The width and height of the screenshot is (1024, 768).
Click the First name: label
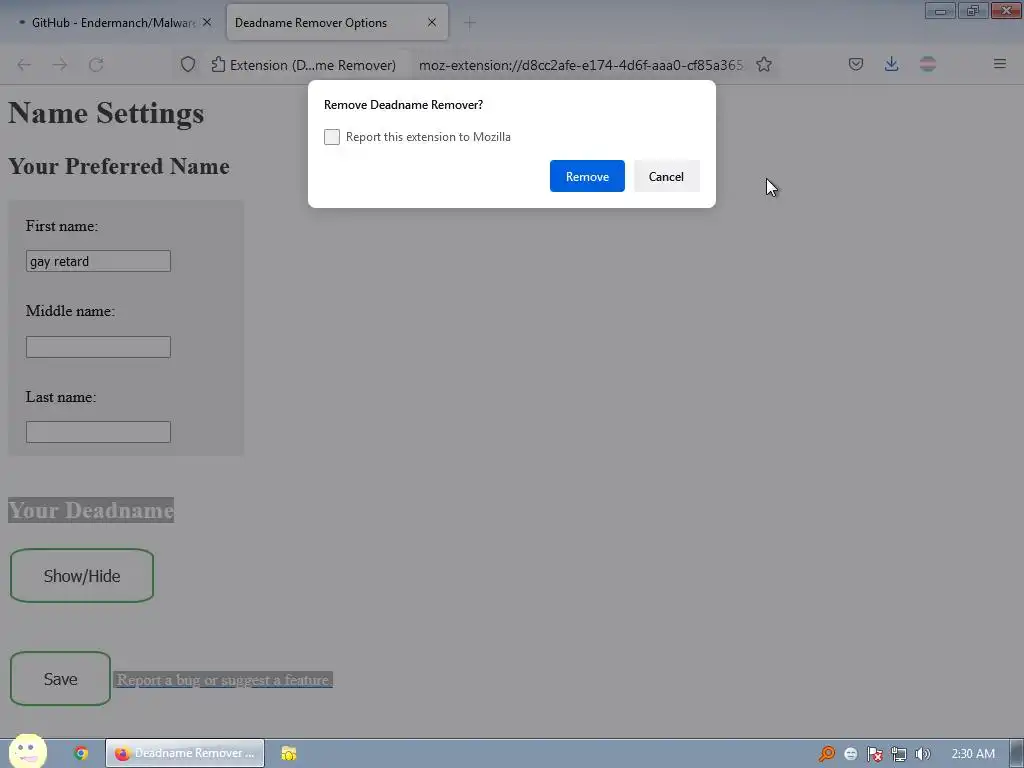(x=61, y=226)
